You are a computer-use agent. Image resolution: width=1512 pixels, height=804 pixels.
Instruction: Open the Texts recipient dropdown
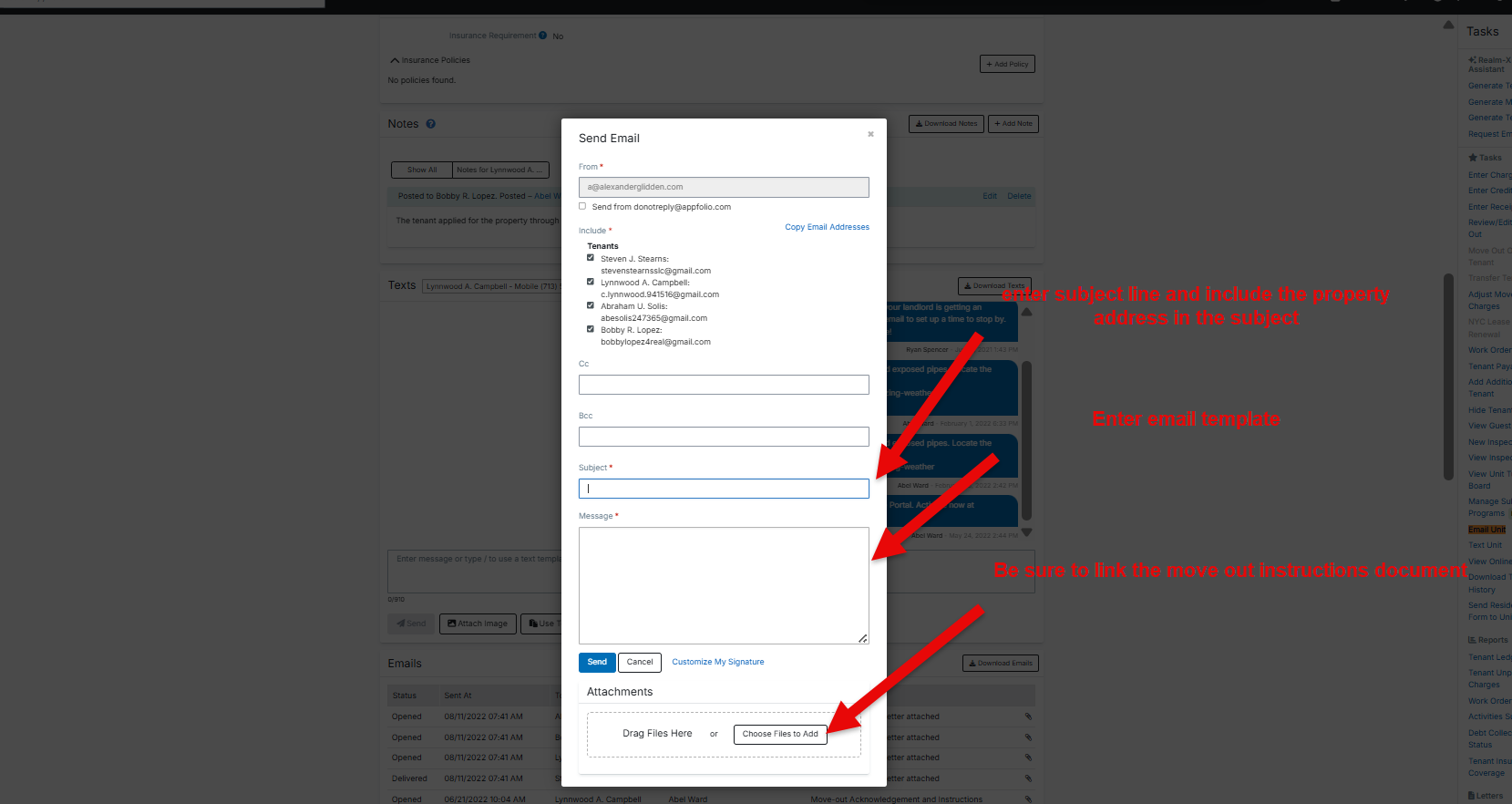pyautogui.click(x=491, y=286)
